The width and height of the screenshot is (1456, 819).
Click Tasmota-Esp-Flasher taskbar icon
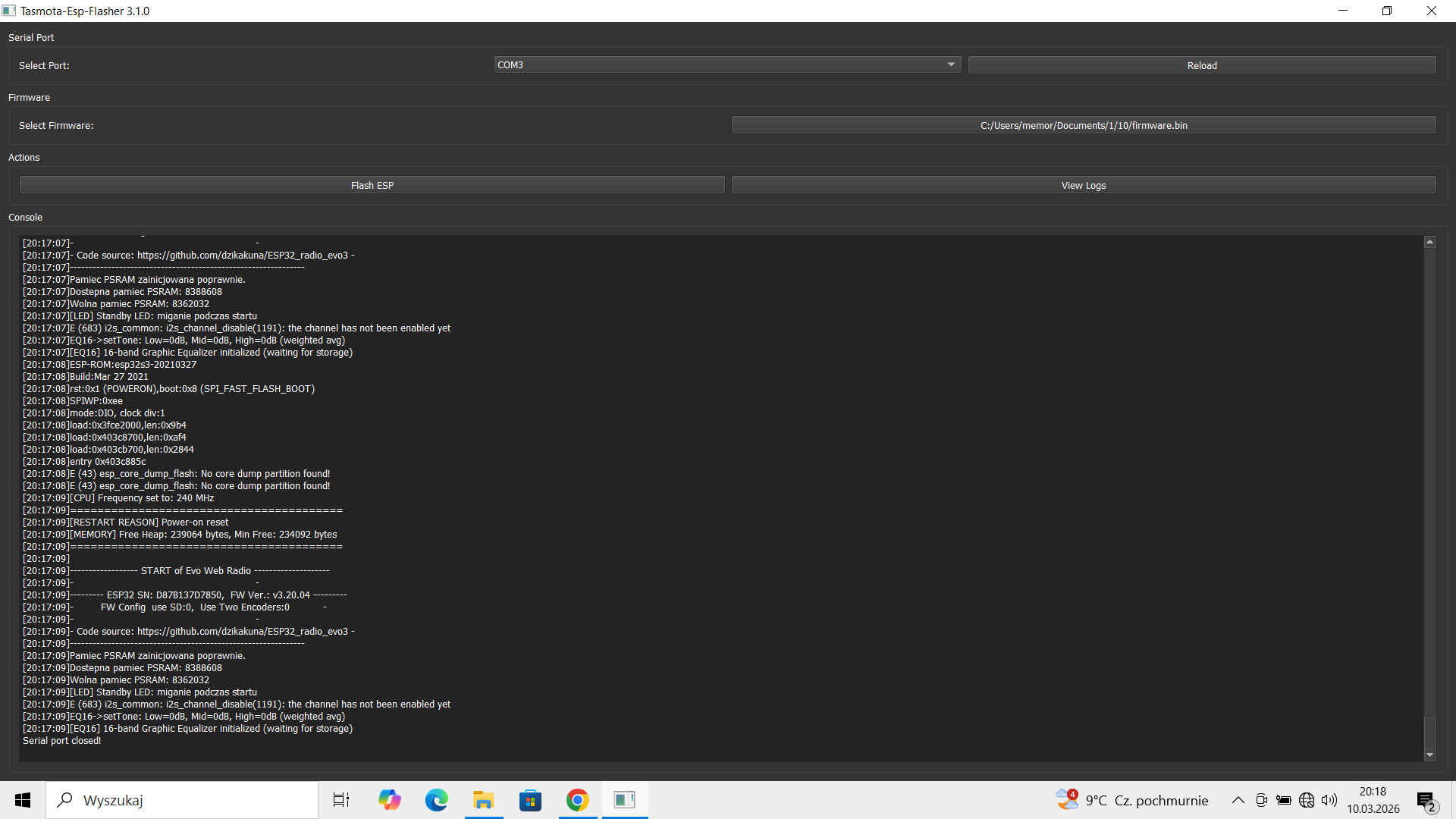625,800
